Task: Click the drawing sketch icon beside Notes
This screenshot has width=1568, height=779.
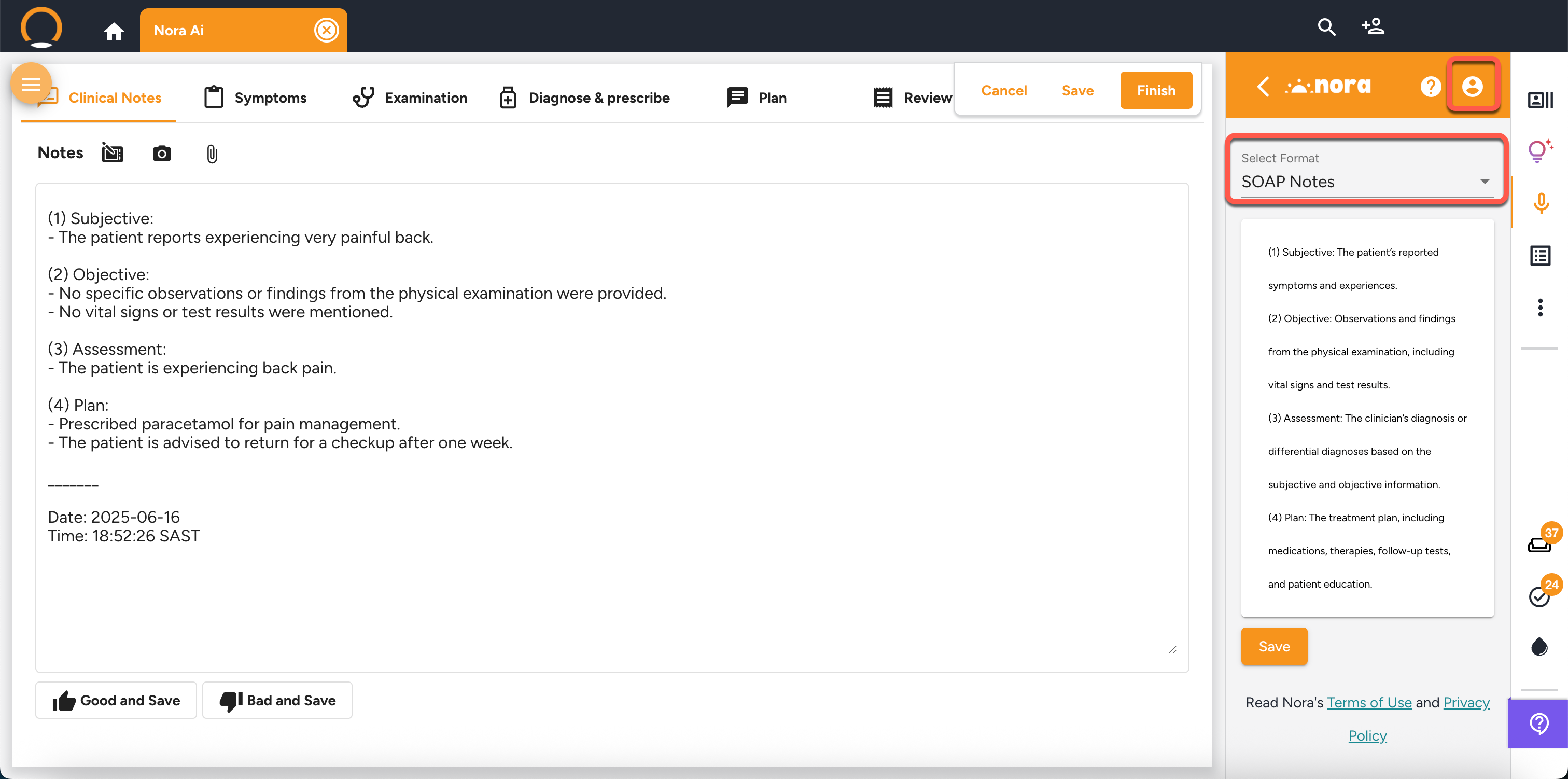Action: [112, 153]
